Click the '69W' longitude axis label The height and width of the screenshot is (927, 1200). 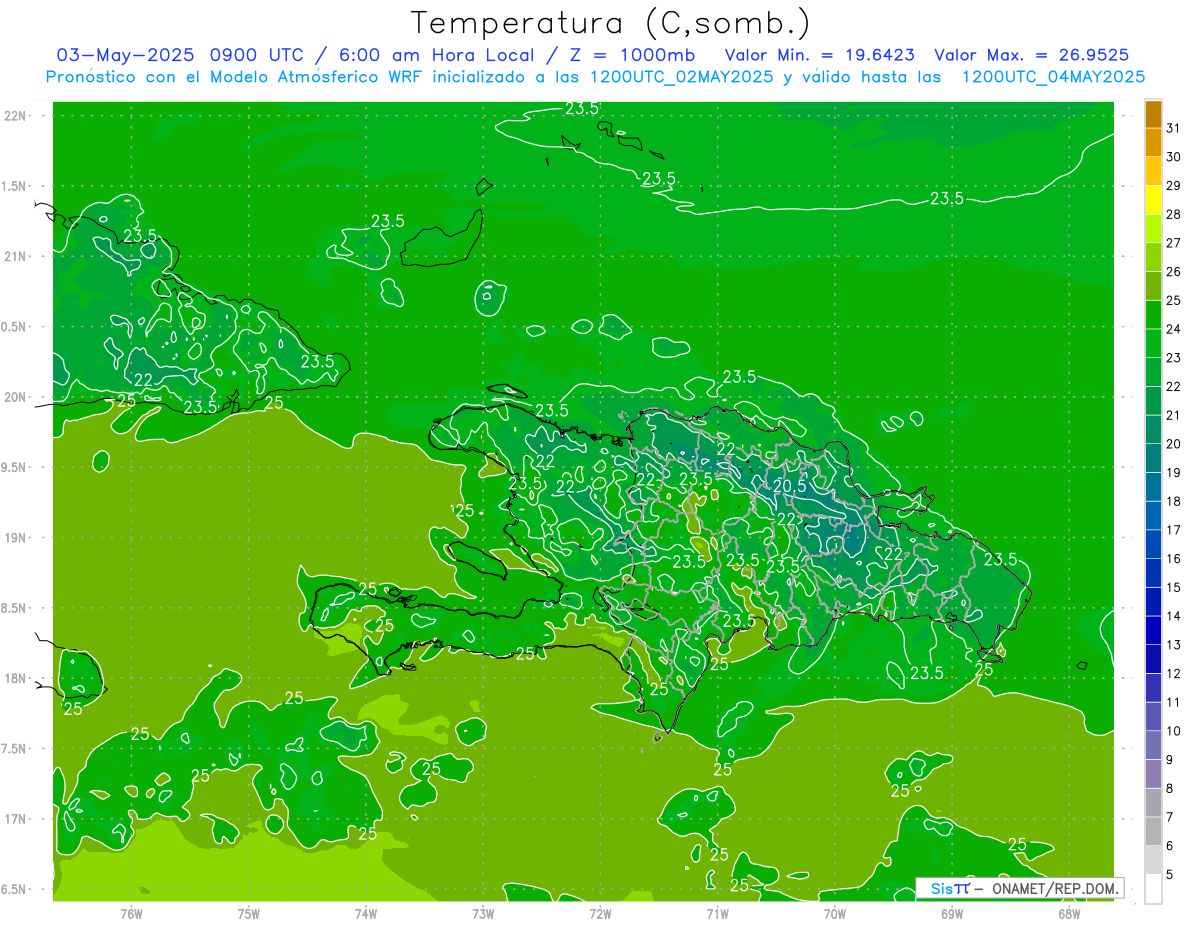(x=952, y=913)
